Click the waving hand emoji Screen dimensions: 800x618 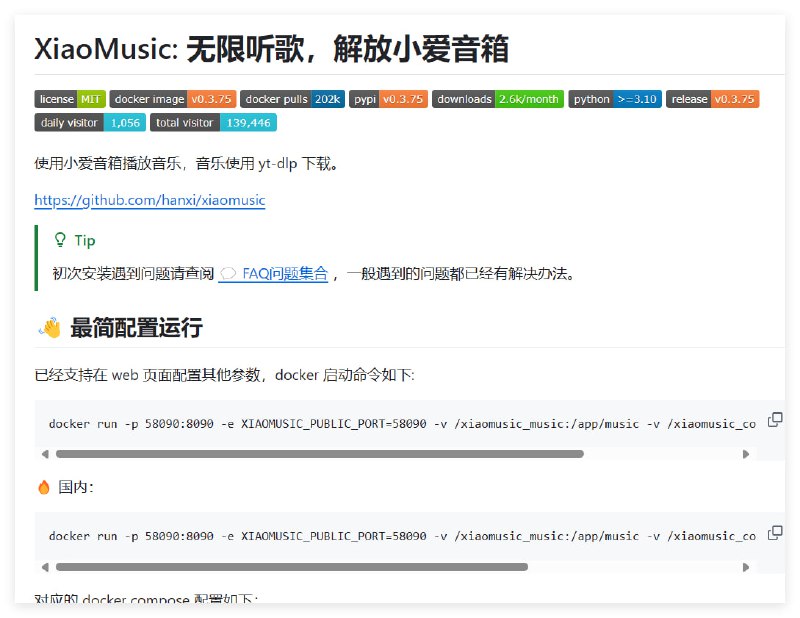50,328
